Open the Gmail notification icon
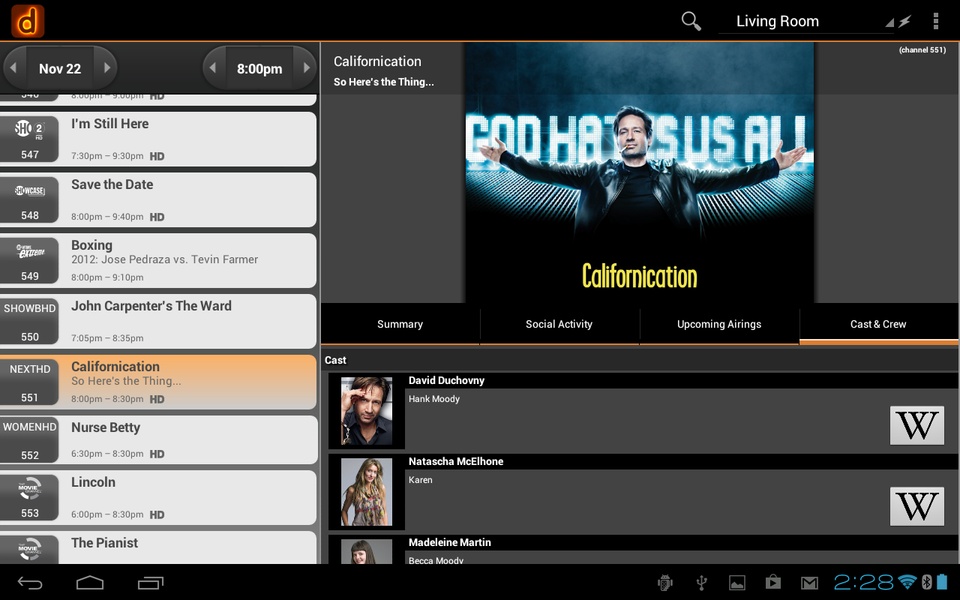The image size is (960, 600). [x=809, y=583]
